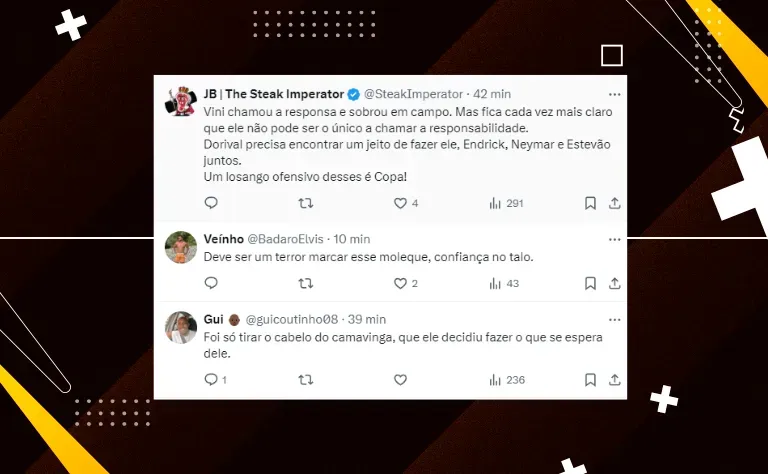
Task: Retweet The Steak Imperator's post
Action: 306,203
